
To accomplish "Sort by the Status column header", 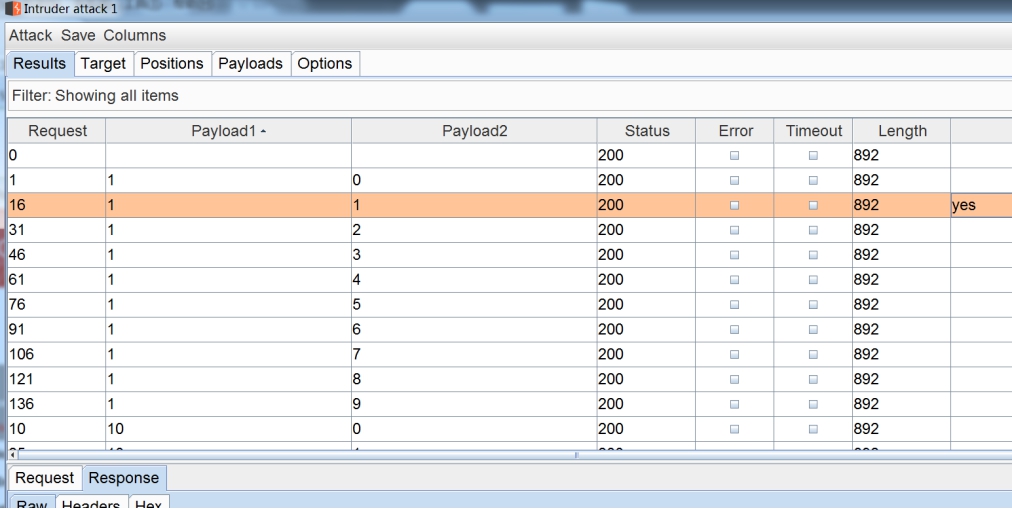I will (647, 131).
